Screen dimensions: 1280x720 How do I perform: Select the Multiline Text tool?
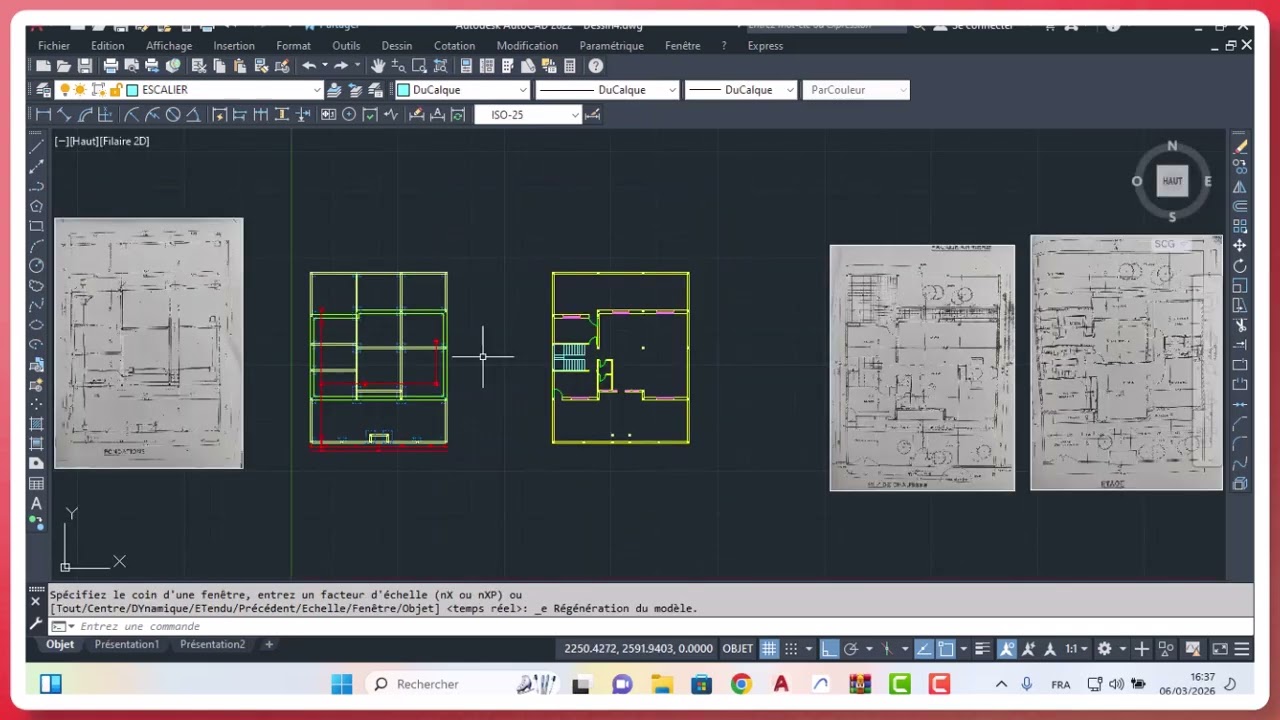coord(37,503)
